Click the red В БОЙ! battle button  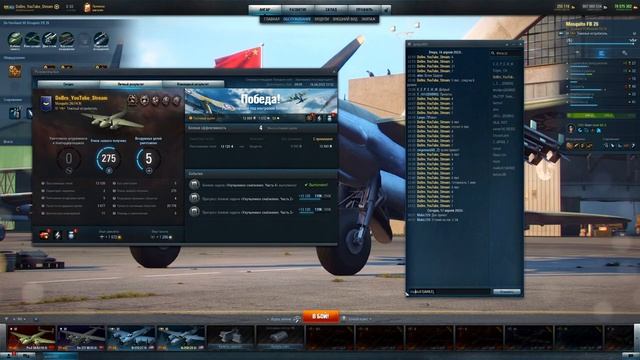320,316
